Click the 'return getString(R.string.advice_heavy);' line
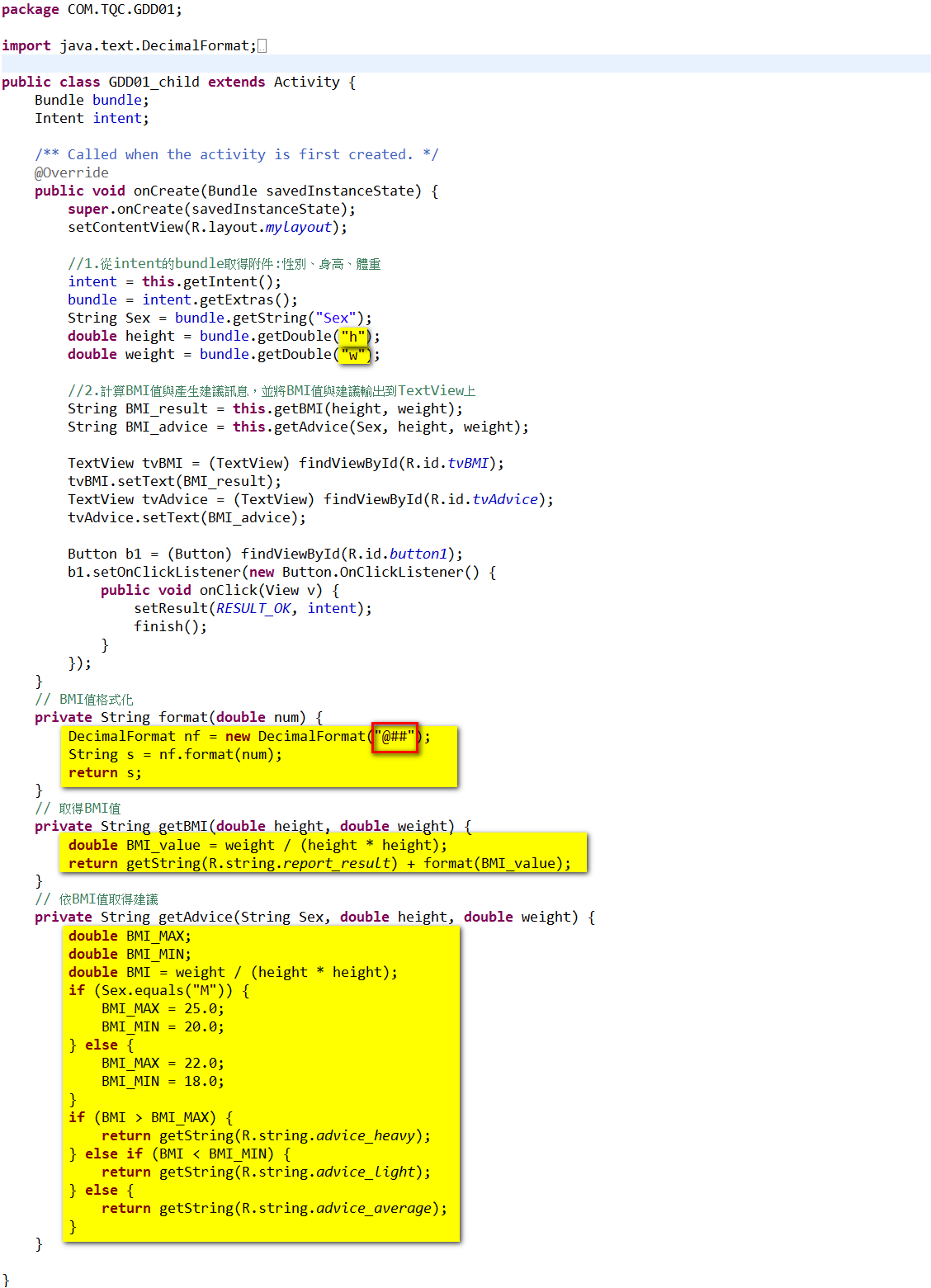This screenshot has height=1288, width=931. point(266,1136)
